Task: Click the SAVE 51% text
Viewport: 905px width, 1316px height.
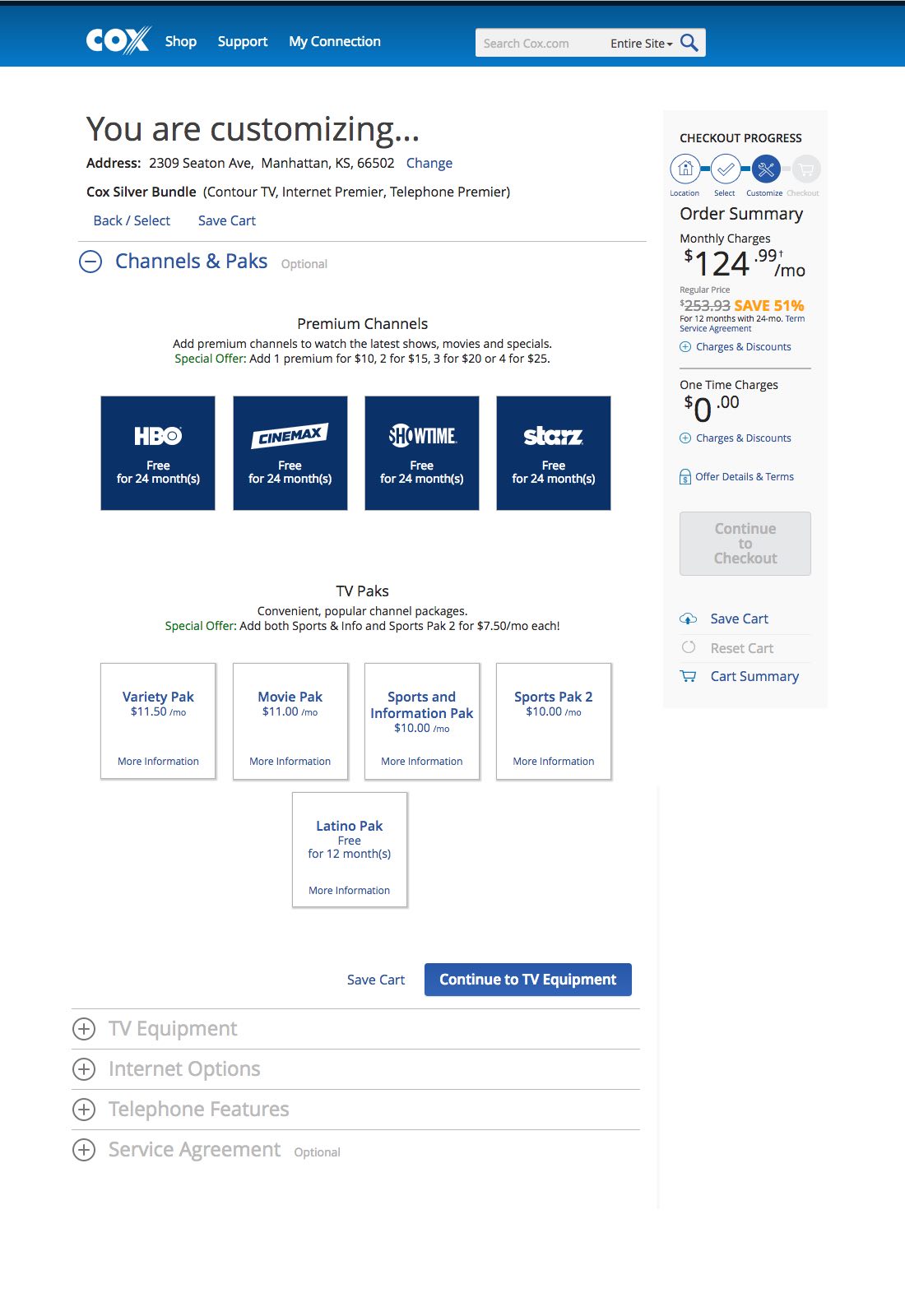Action: [x=769, y=305]
